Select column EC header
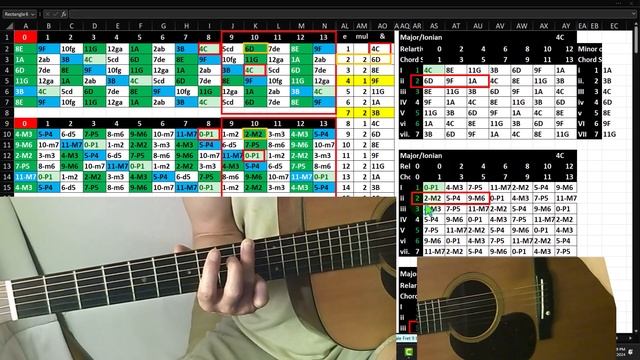This screenshot has height=360, width=640. [x=614, y=26]
